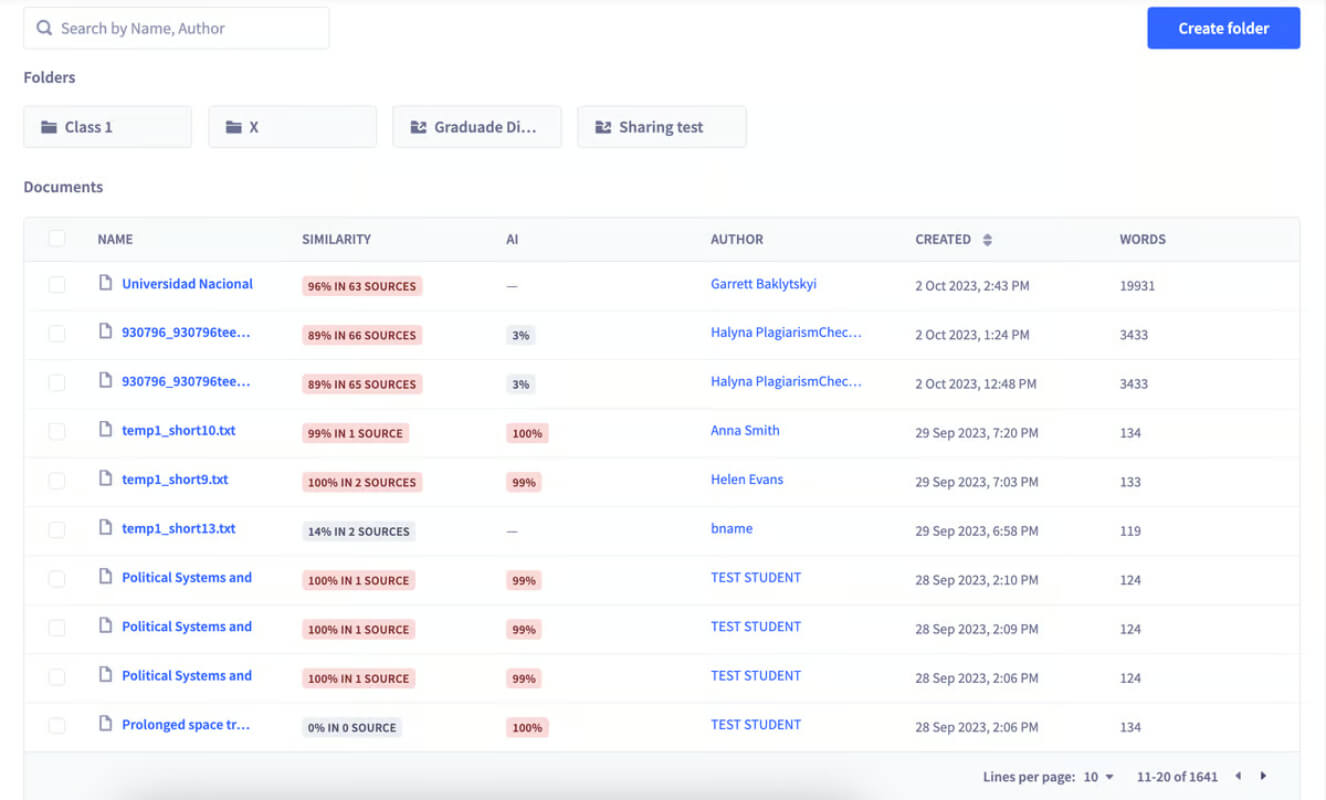Click the Create folder button

point(1223,28)
